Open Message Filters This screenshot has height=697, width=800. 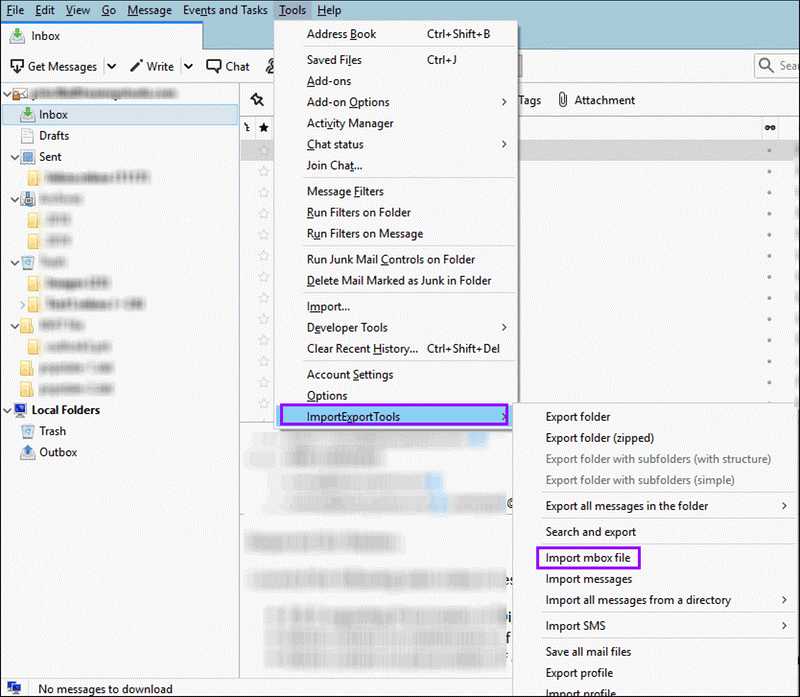[x=398, y=191]
